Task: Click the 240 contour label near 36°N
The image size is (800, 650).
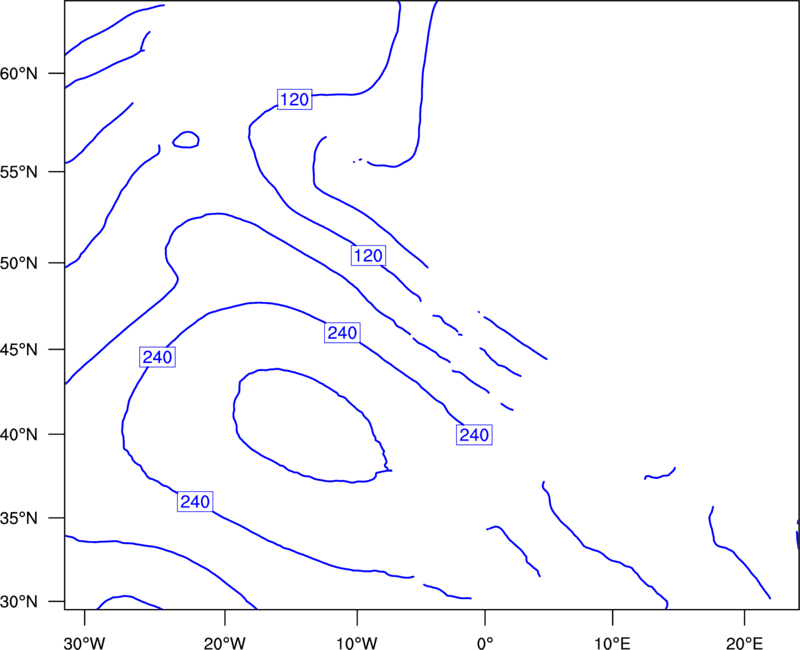Action: point(195,502)
